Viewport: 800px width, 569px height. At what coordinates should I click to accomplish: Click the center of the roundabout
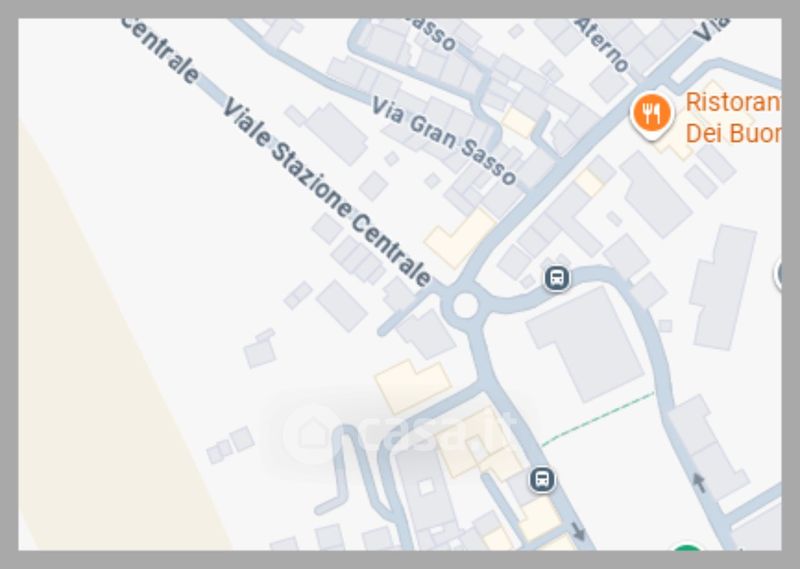(x=465, y=305)
